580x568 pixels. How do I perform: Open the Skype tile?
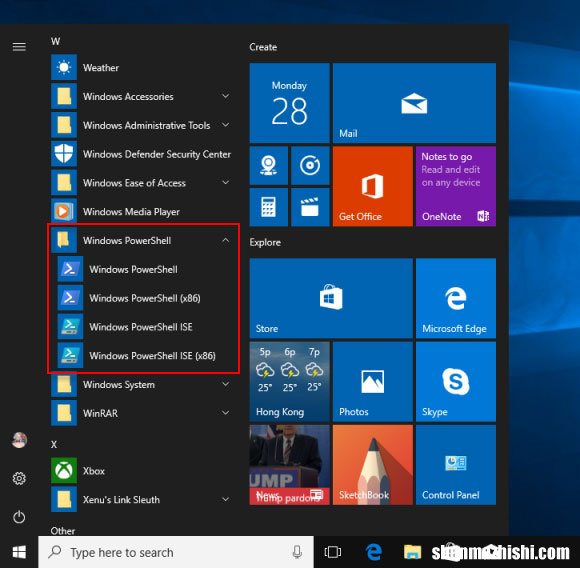coord(456,381)
